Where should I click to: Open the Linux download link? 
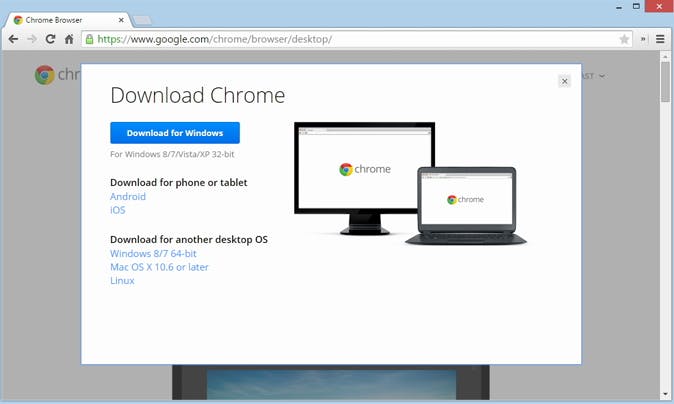click(x=122, y=281)
